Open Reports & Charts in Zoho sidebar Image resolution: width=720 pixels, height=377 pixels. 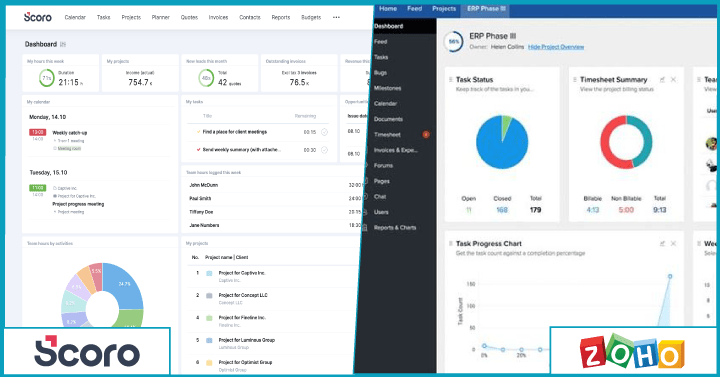(x=395, y=228)
